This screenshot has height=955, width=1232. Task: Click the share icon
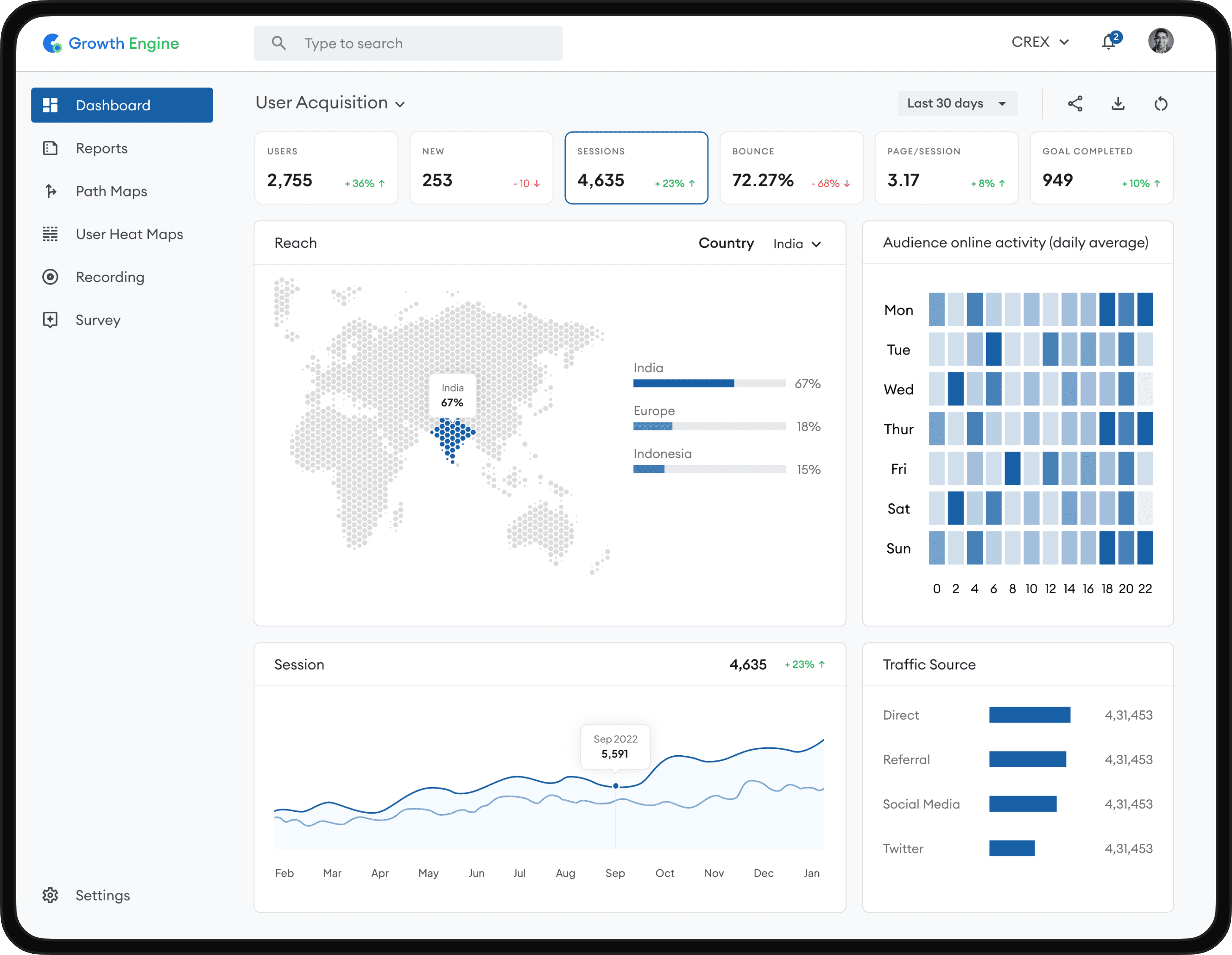point(1075,104)
